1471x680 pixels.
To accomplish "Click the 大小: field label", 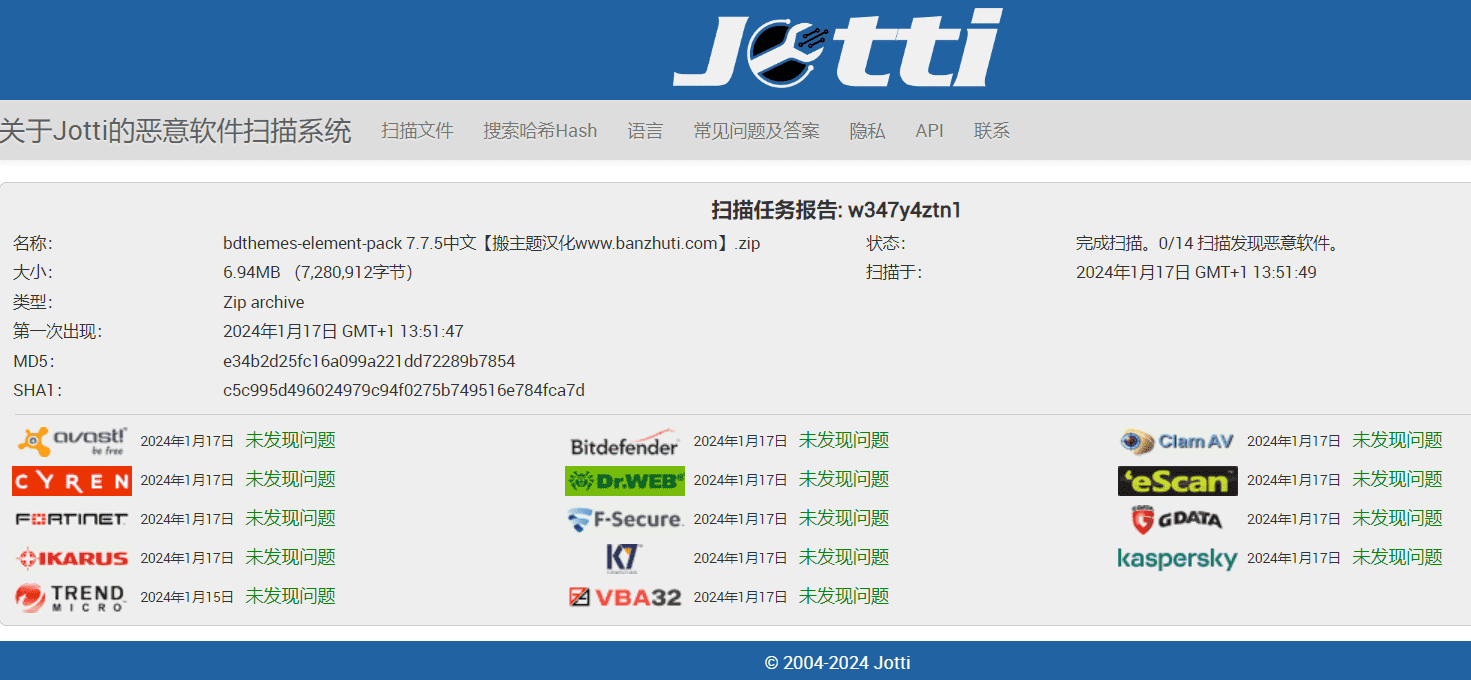I will click(x=32, y=272).
